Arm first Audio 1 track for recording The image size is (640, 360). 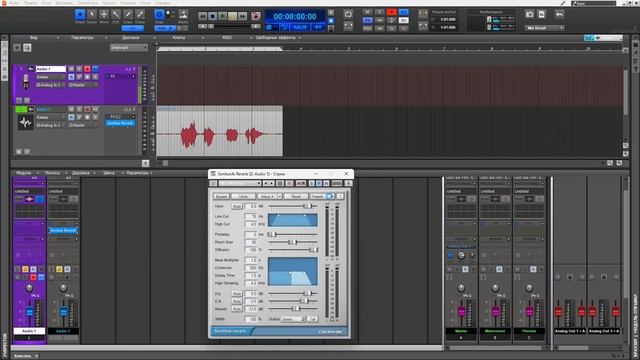tap(87, 69)
